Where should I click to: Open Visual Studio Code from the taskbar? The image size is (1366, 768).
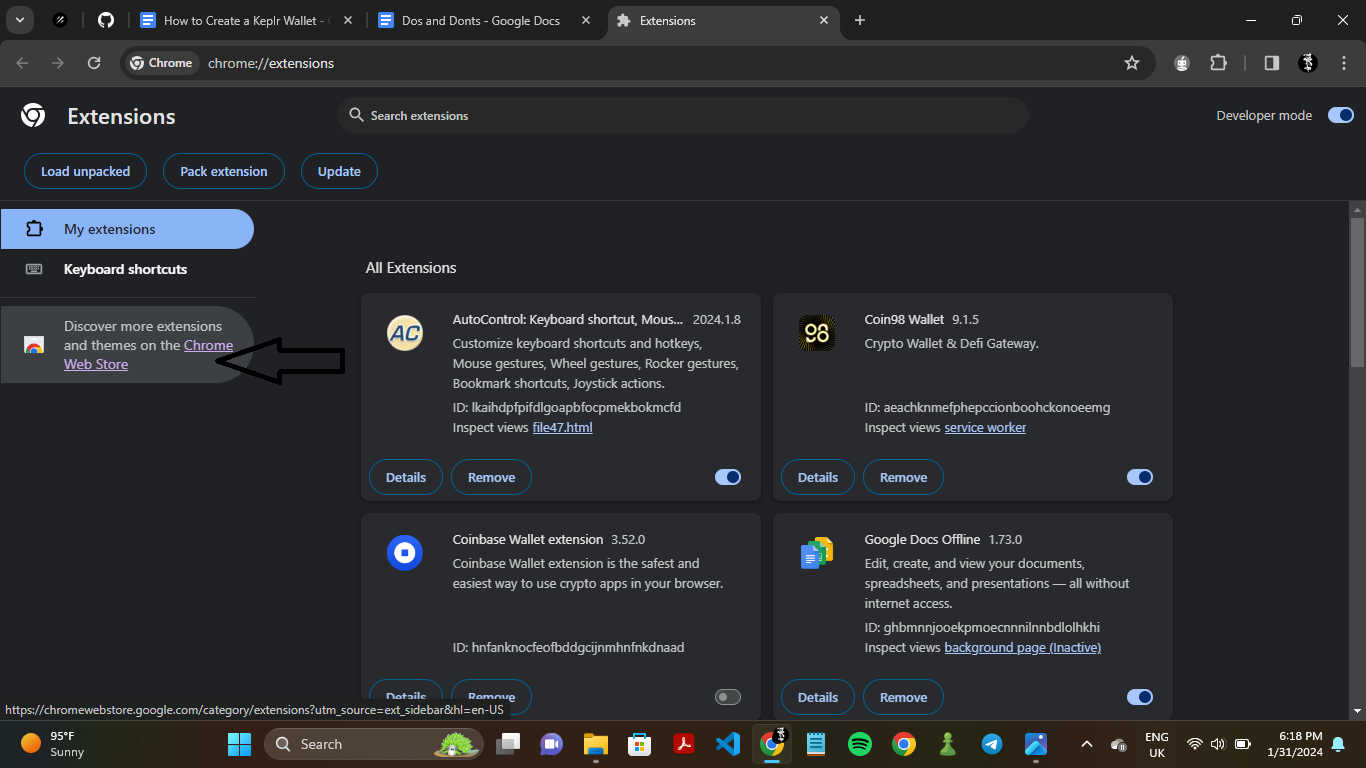point(728,744)
